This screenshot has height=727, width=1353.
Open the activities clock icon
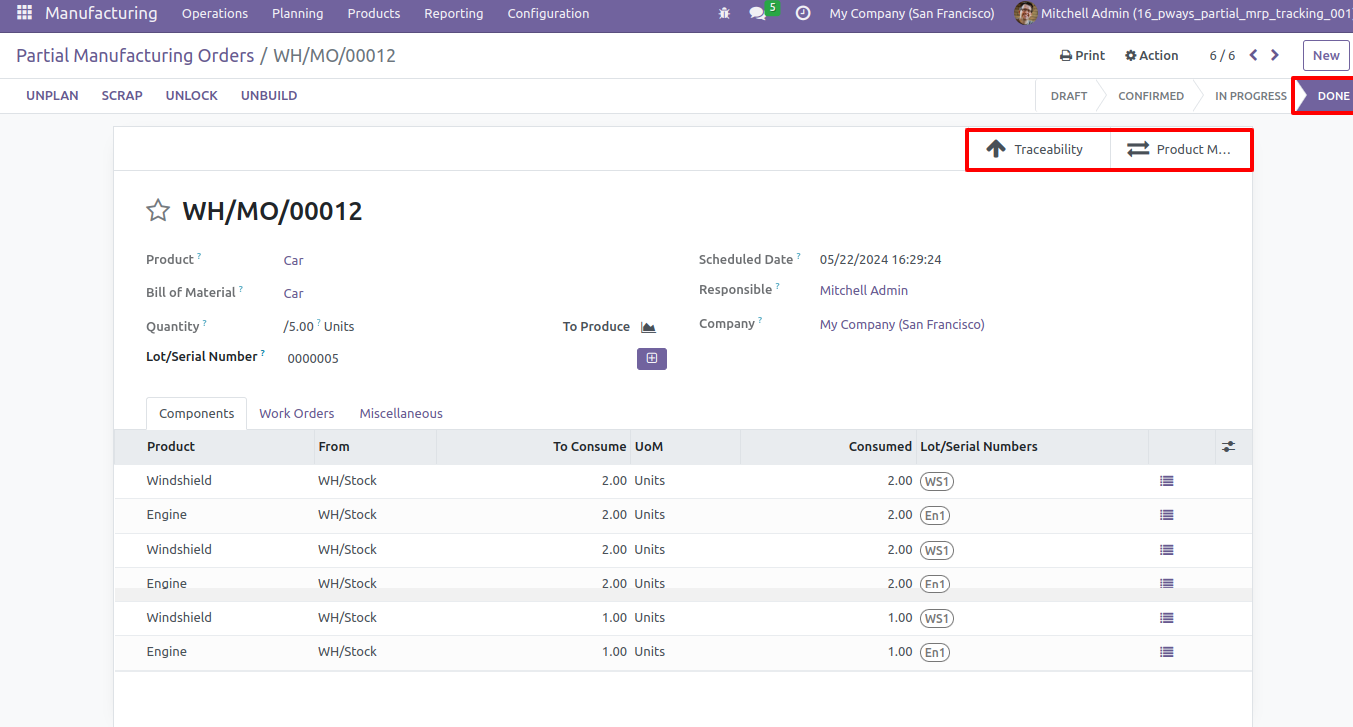(803, 14)
